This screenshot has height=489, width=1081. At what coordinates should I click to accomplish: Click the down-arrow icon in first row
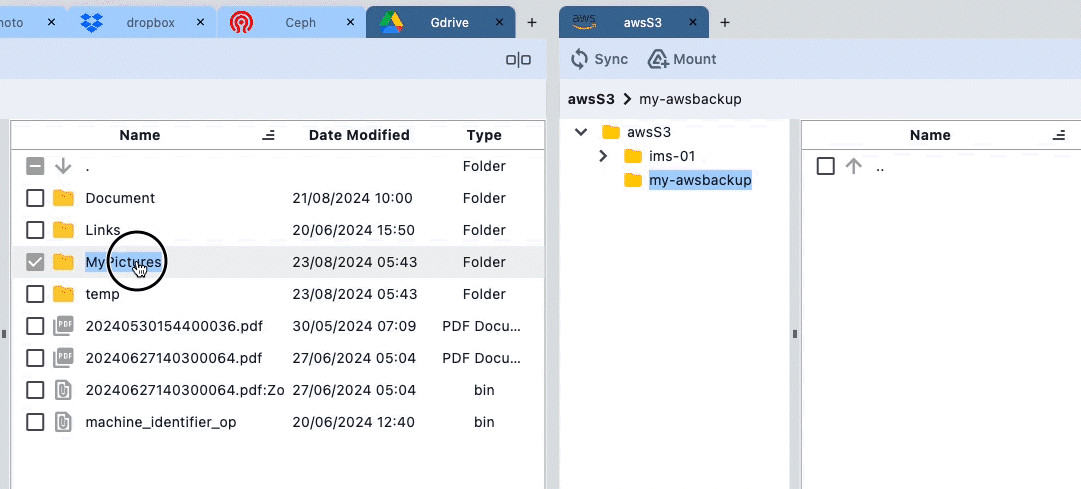coord(63,166)
